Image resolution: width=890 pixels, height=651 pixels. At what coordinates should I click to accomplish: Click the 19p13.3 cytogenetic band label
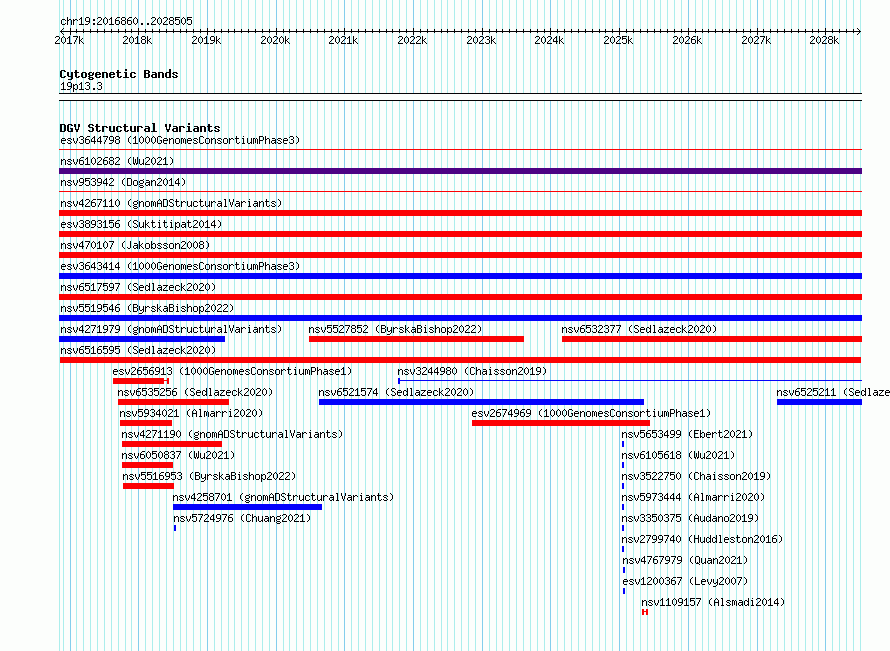(81, 87)
